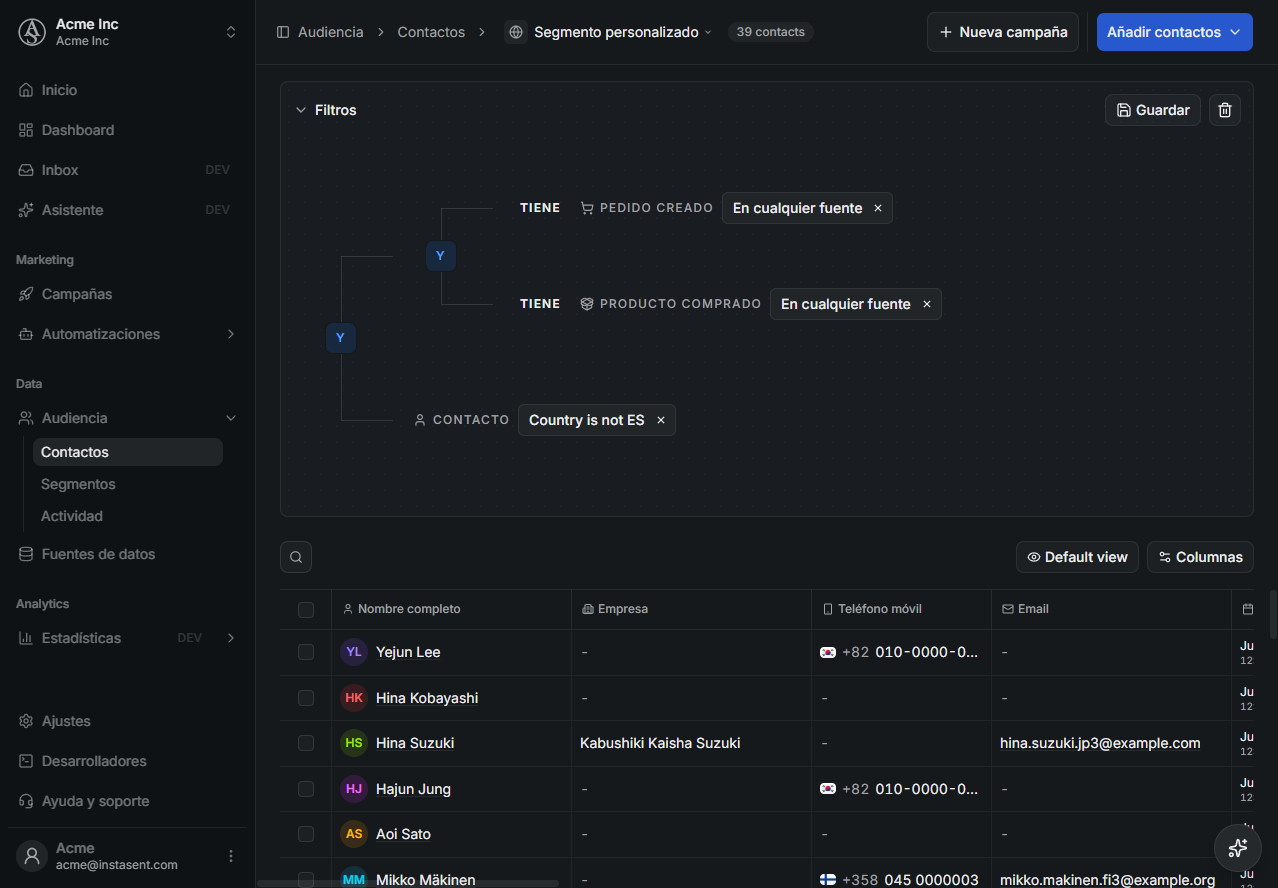Collapse the Filtros section chevron
1278x888 pixels.
pos(300,110)
